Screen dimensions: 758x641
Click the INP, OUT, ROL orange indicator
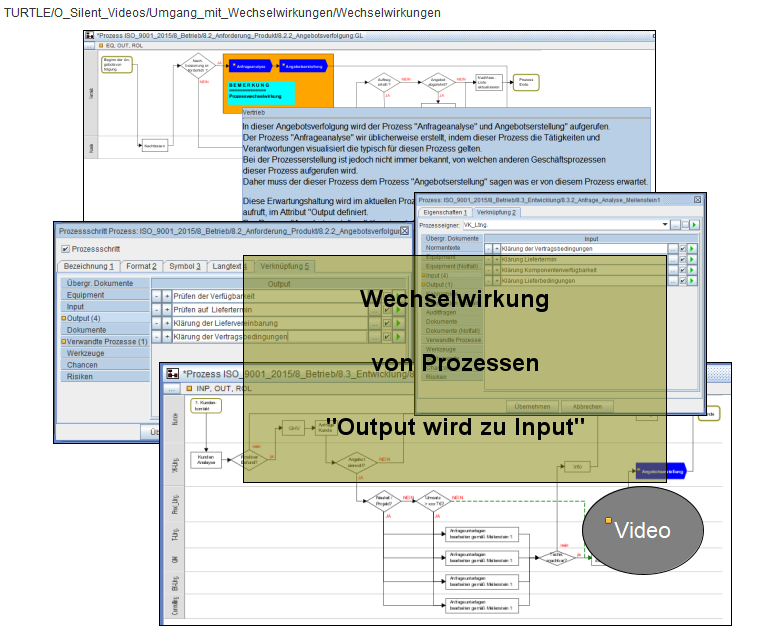pyautogui.click(x=189, y=388)
